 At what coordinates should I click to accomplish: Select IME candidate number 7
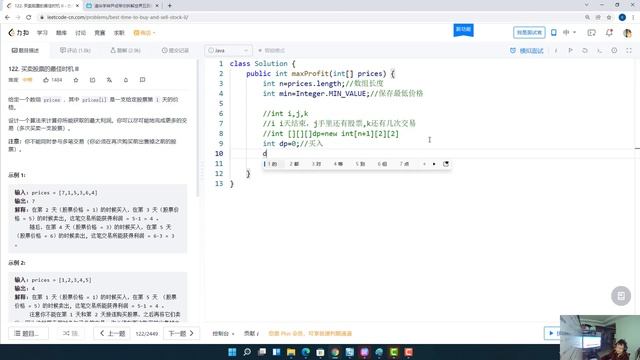pyautogui.click(x=404, y=164)
